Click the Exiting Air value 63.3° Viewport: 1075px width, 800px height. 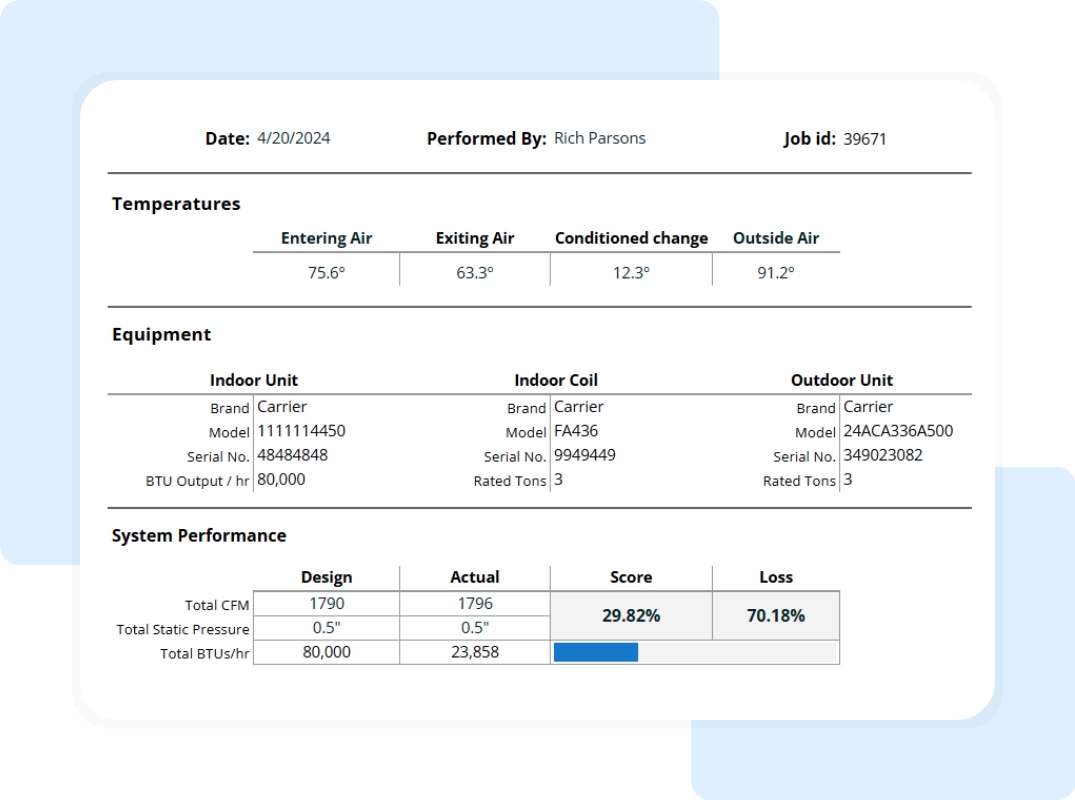[x=474, y=270]
